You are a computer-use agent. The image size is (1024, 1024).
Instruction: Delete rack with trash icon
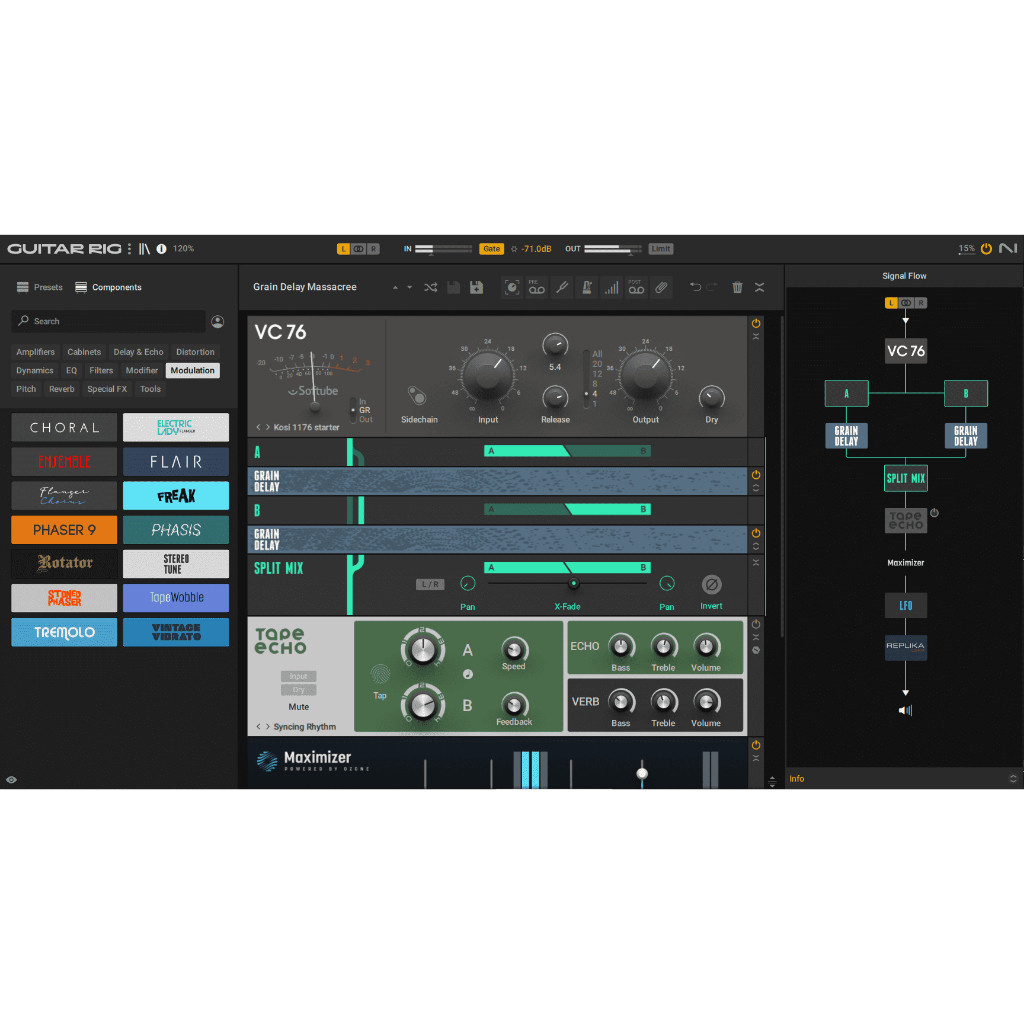click(737, 287)
